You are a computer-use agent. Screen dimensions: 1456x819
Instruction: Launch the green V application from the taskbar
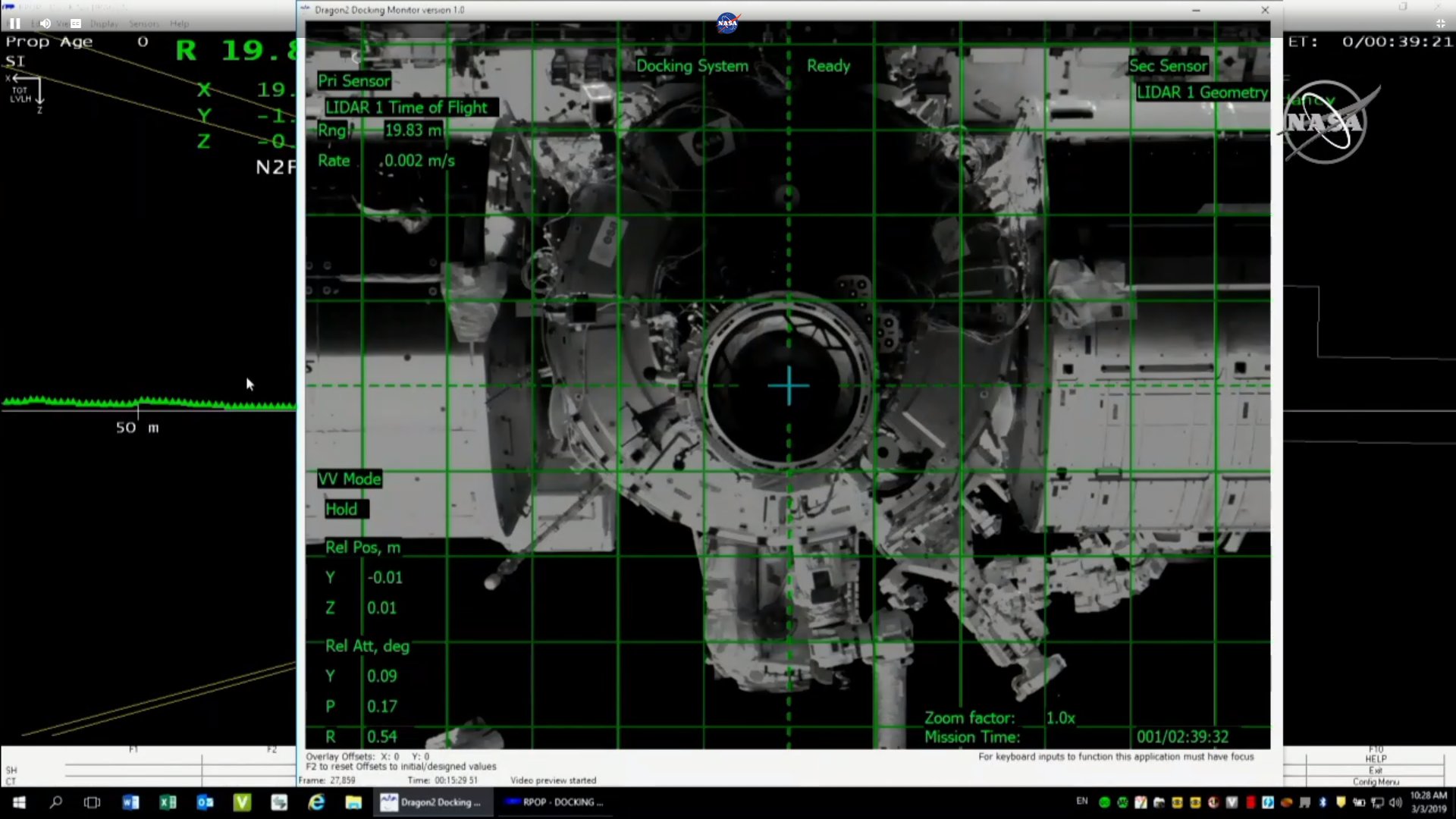tap(242, 802)
